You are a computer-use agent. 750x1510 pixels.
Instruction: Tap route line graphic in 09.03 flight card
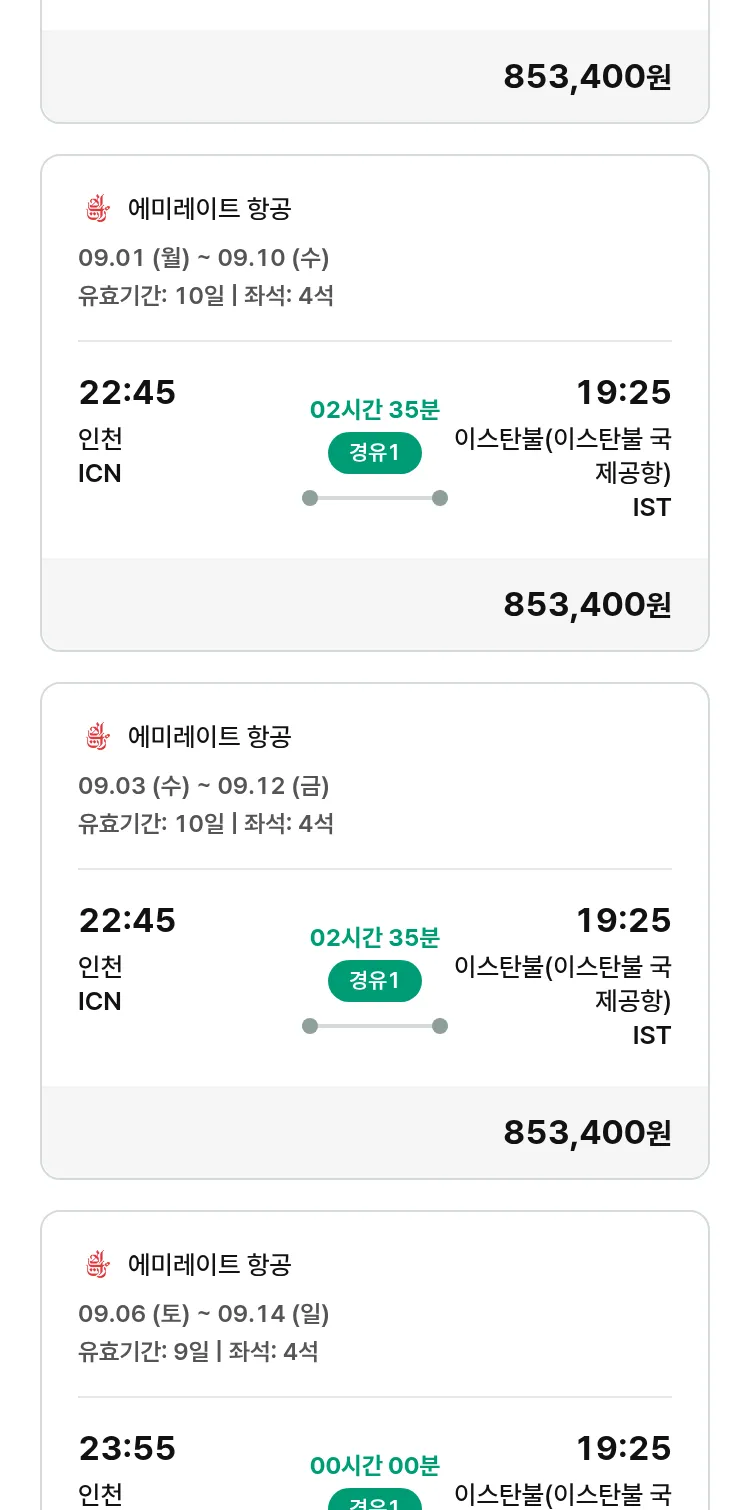coord(375,1026)
